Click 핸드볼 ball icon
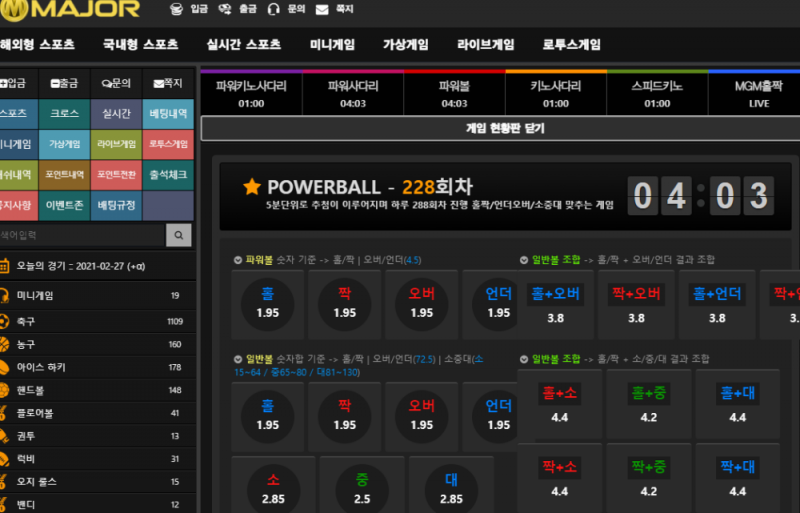800x513 pixels. [x=4, y=390]
